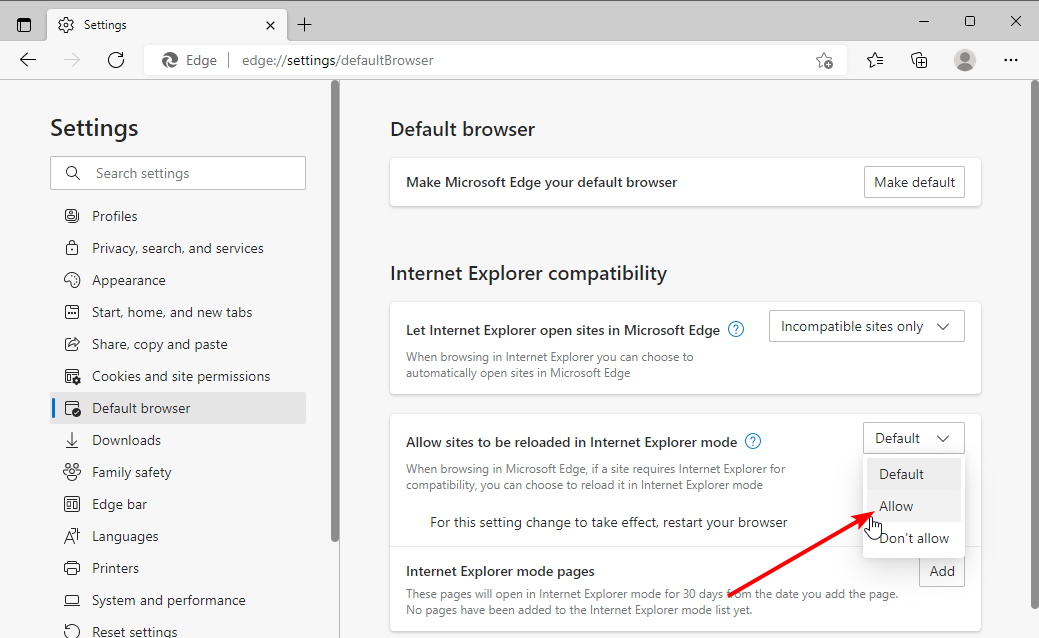The width and height of the screenshot is (1039, 638).
Task: Close the Settings tab
Action: (x=270, y=25)
